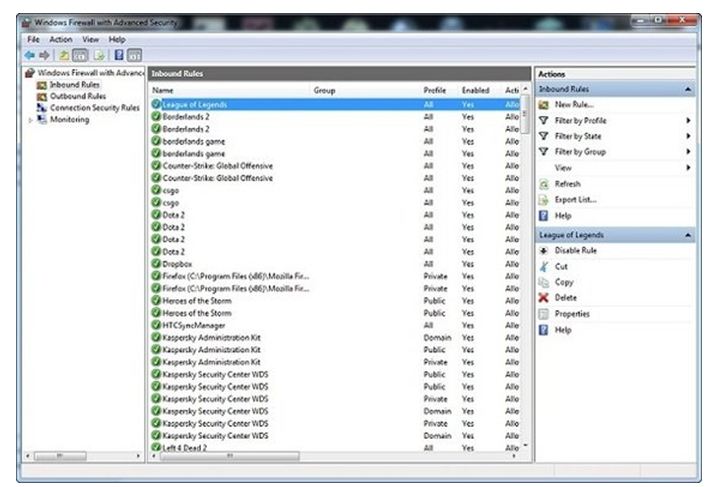
Task: Open the View submenu arrow in Actions
Action: [688, 168]
